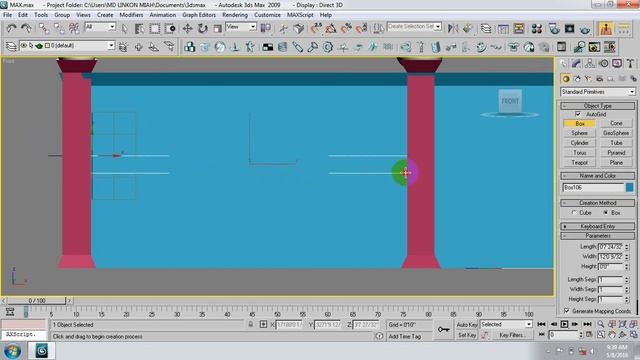Toggle the AutoGrid checkbox
Screen dimensions: 640x360
(x=578, y=114)
